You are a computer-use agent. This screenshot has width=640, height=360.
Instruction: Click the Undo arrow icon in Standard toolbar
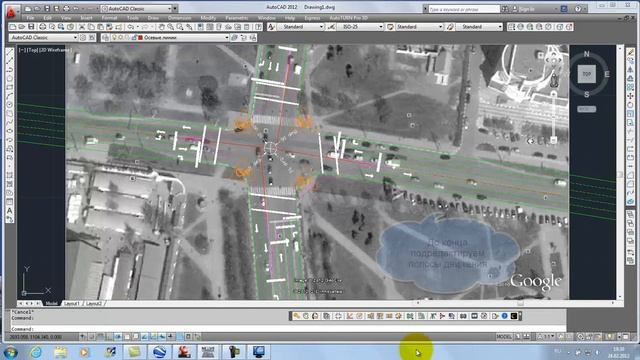tap(131, 27)
